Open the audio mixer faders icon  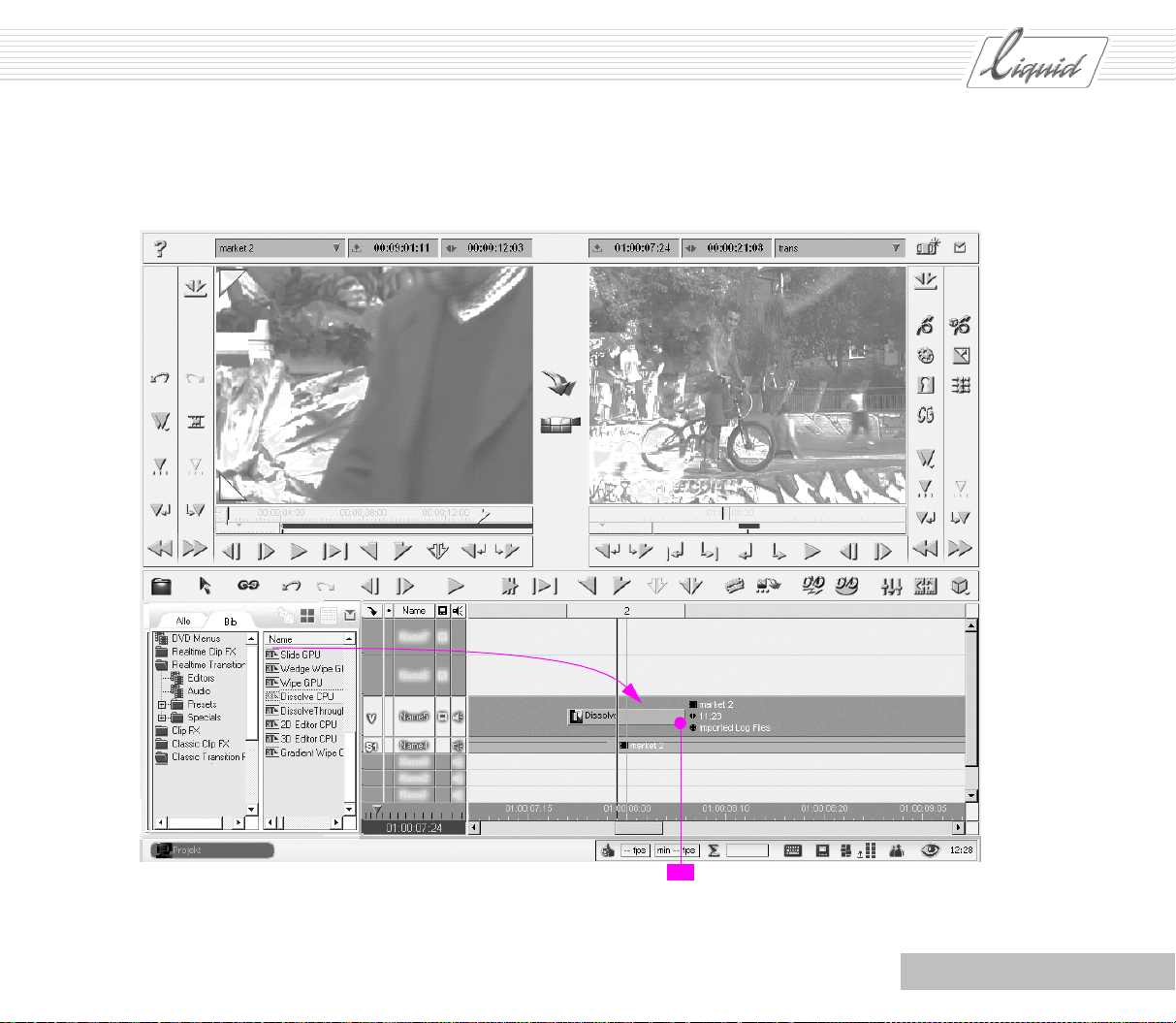[892, 586]
